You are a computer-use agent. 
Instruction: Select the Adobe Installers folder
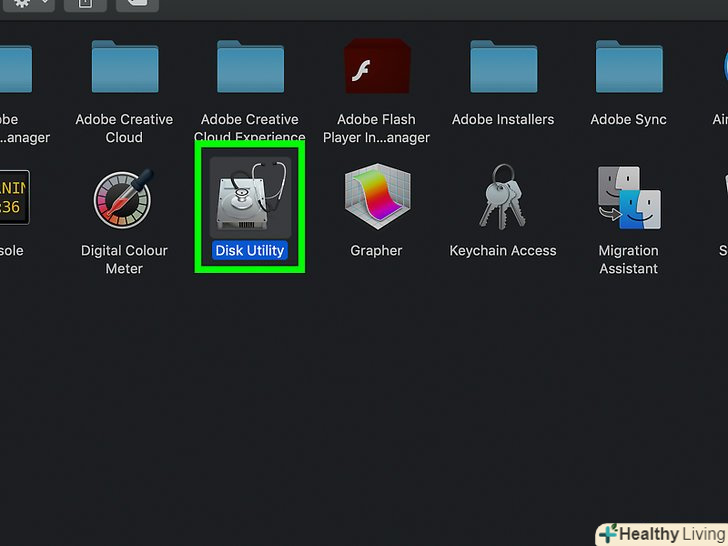coord(503,66)
